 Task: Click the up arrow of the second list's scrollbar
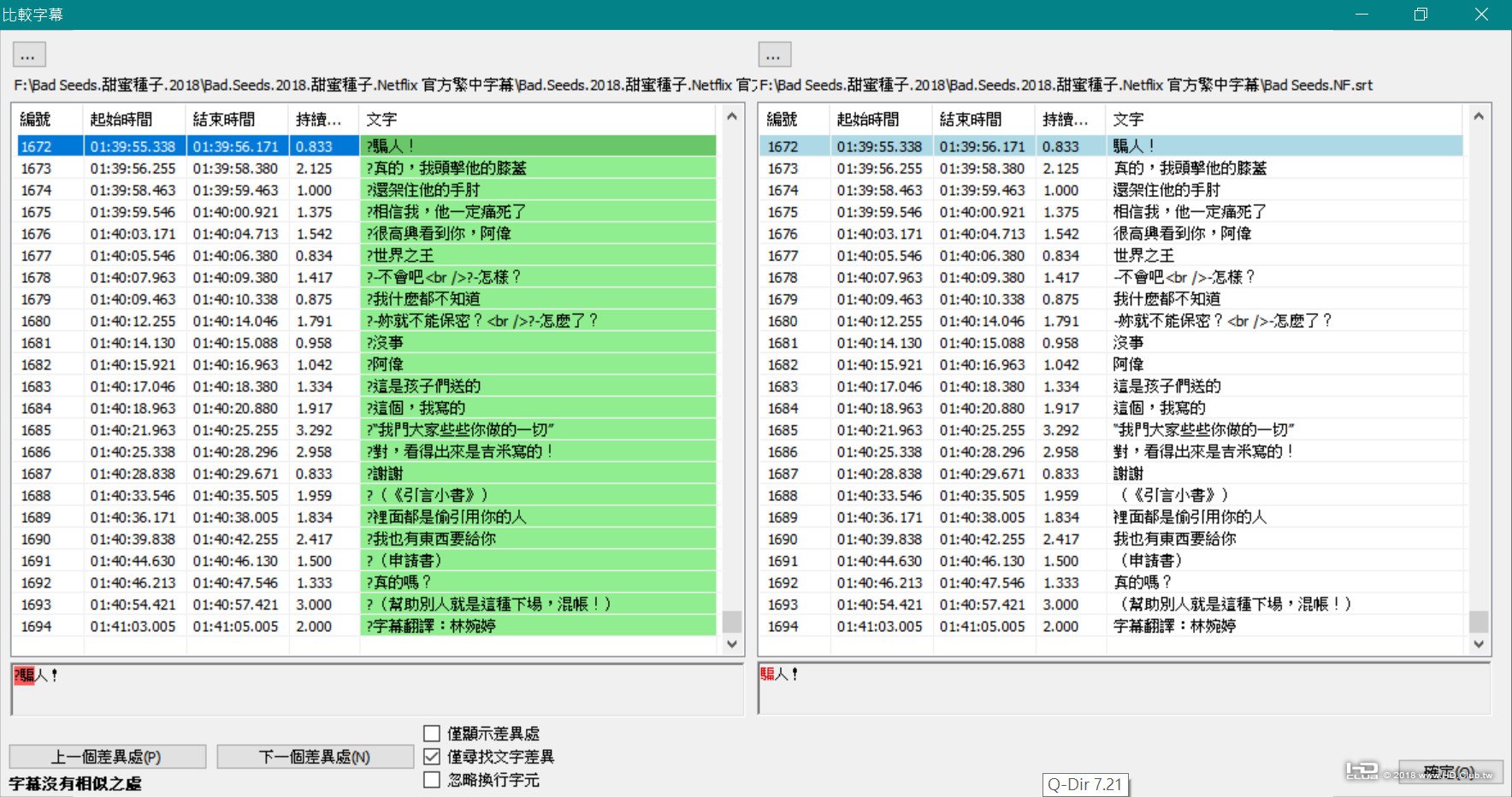[x=1478, y=116]
